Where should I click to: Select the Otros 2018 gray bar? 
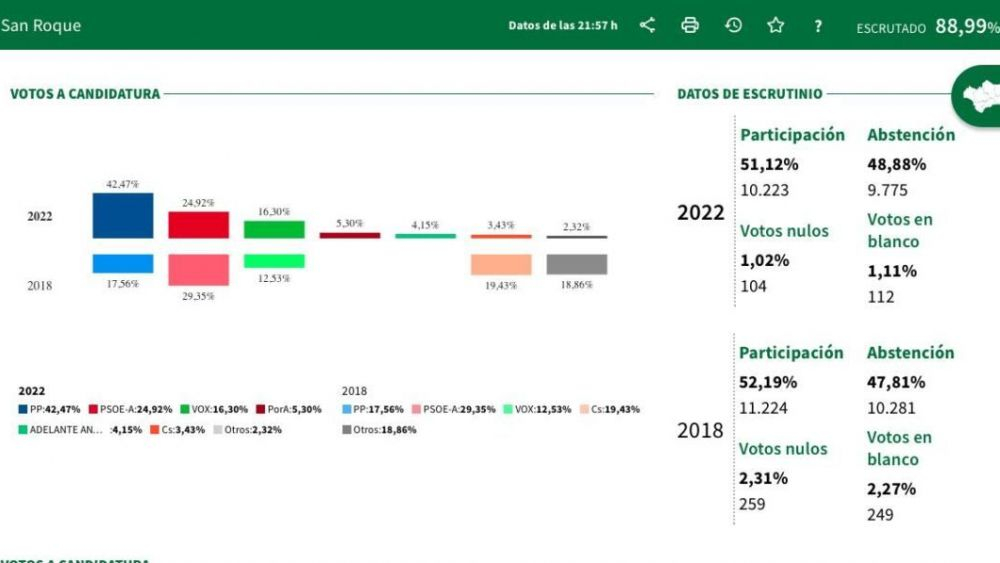tap(577, 265)
